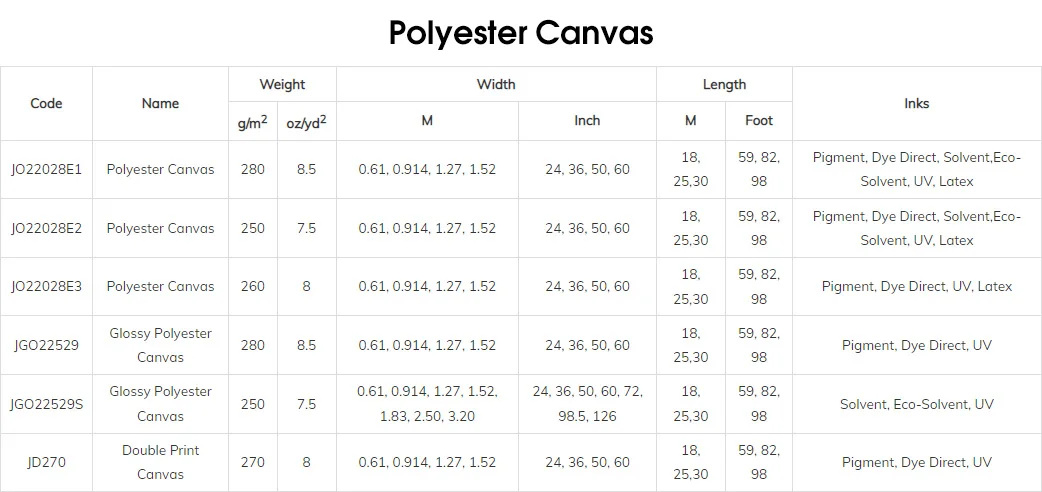Click the oz/yd² sub-header
1042x492 pixels.
[306, 121]
